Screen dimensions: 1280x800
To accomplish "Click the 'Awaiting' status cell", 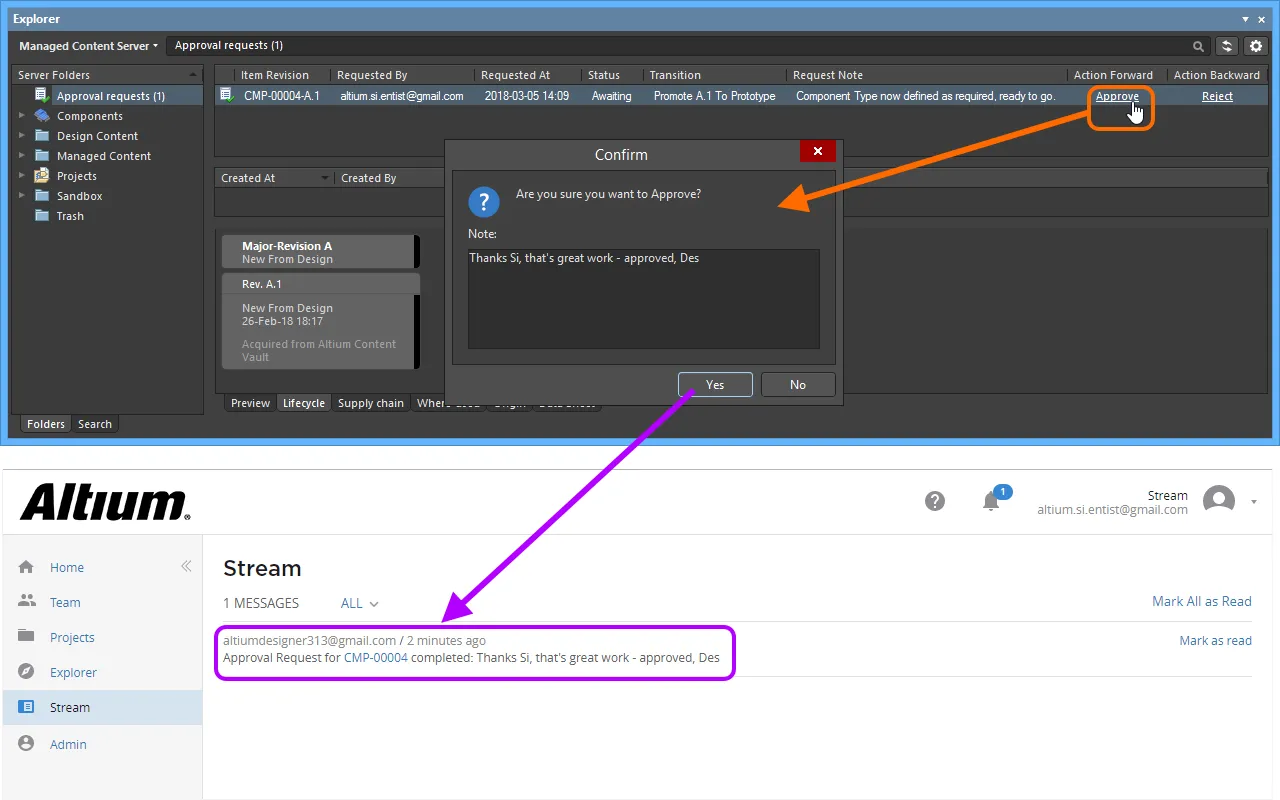I will (611, 96).
